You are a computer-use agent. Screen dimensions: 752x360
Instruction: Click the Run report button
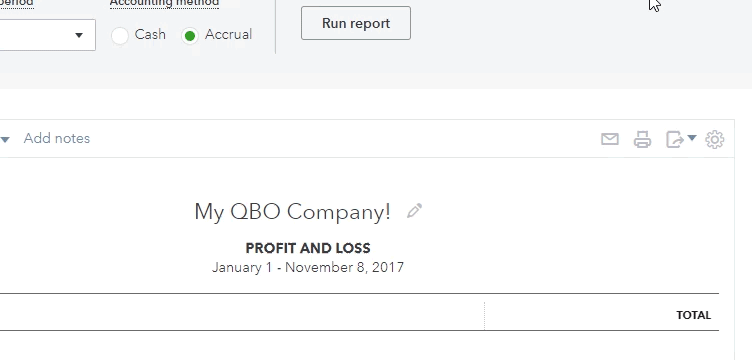point(356,23)
